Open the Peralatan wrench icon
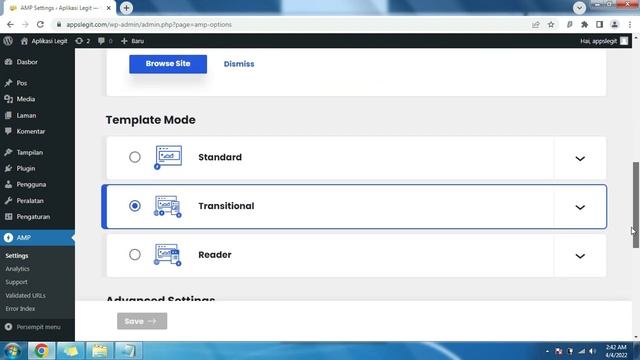The width and height of the screenshot is (640, 360). point(8,201)
